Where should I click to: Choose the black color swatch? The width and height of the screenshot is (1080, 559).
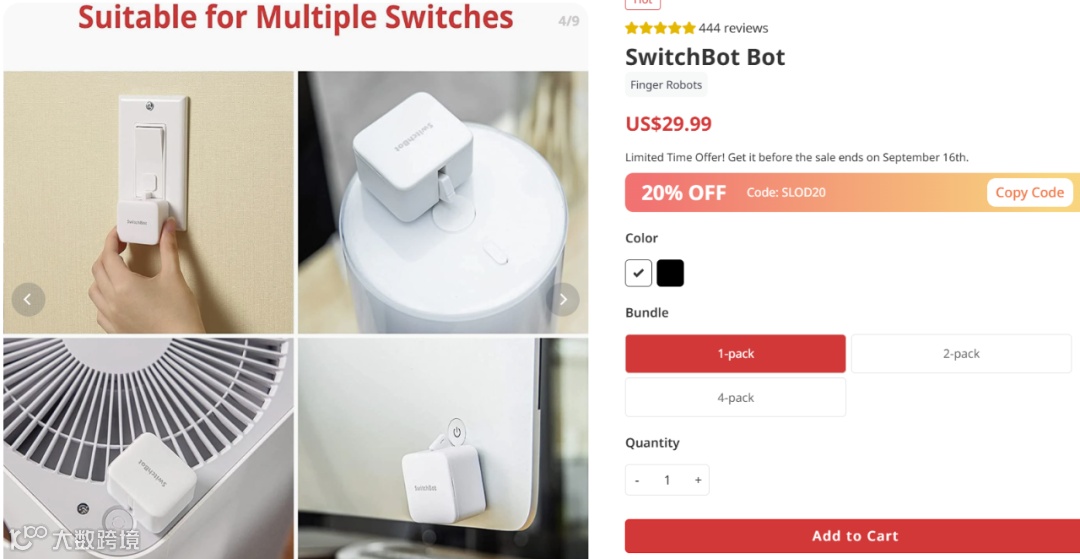pyautogui.click(x=670, y=273)
